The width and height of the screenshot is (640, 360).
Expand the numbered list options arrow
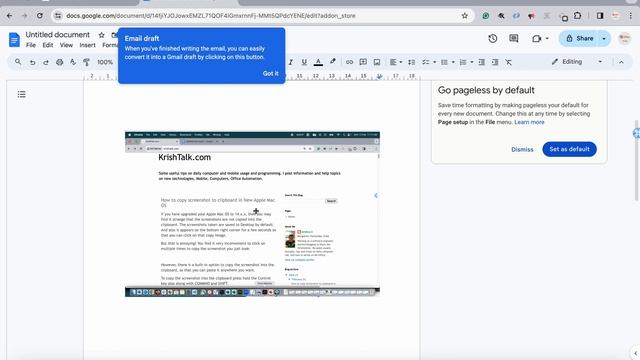coord(472,62)
